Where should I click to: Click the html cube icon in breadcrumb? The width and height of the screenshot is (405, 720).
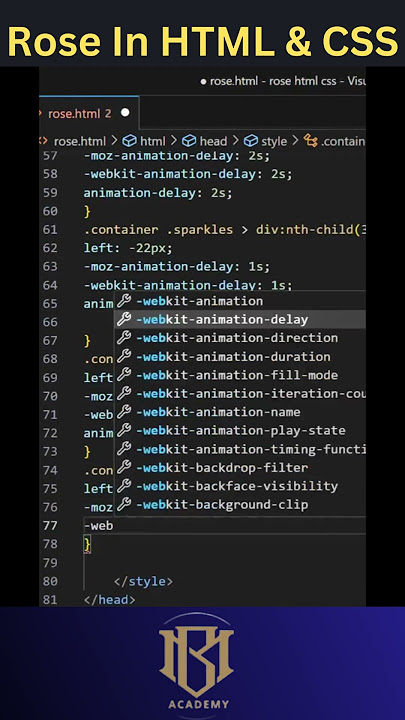129,141
